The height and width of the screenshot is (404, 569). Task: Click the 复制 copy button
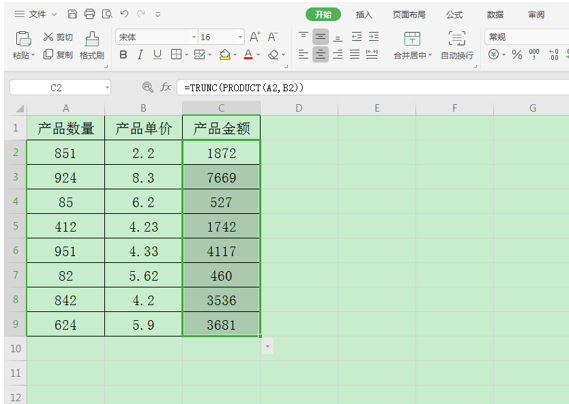(x=58, y=55)
